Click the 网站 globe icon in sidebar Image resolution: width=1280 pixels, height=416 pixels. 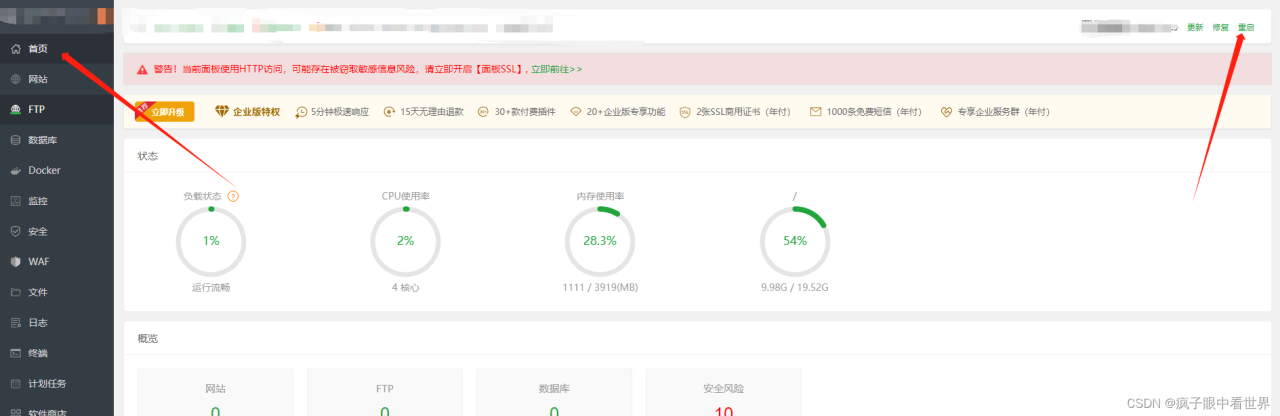(x=15, y=79)
